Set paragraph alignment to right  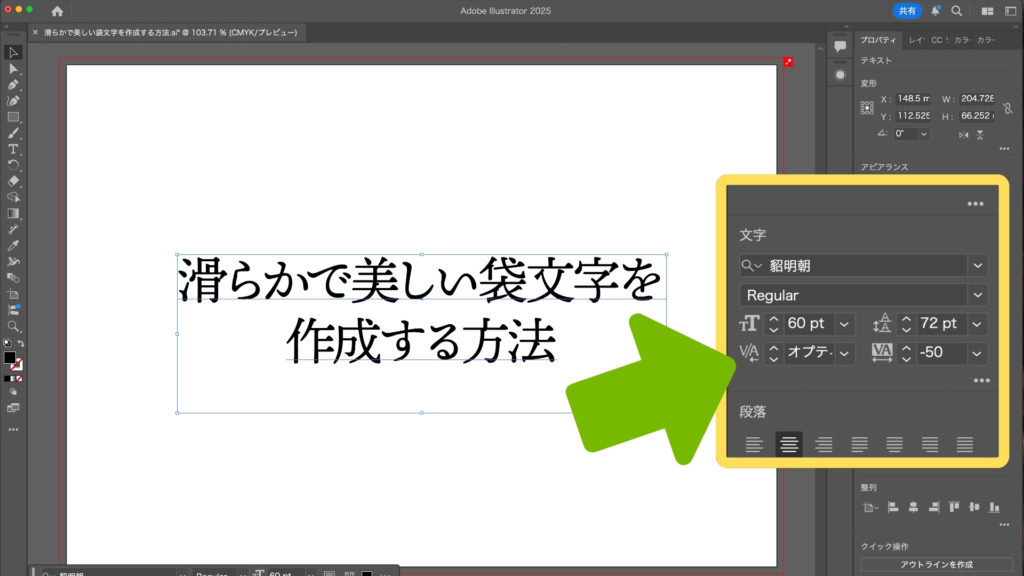click(x=824, y=445)
